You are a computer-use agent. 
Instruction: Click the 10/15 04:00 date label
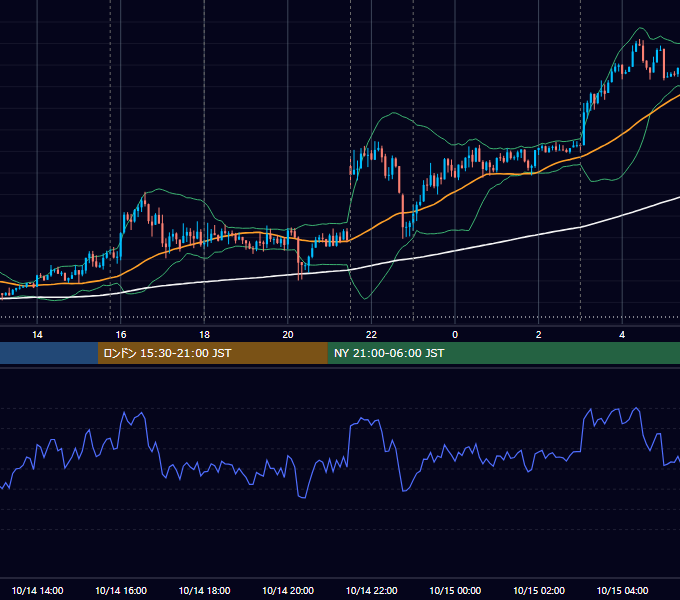pyautogui.click(x=622, y=590)
